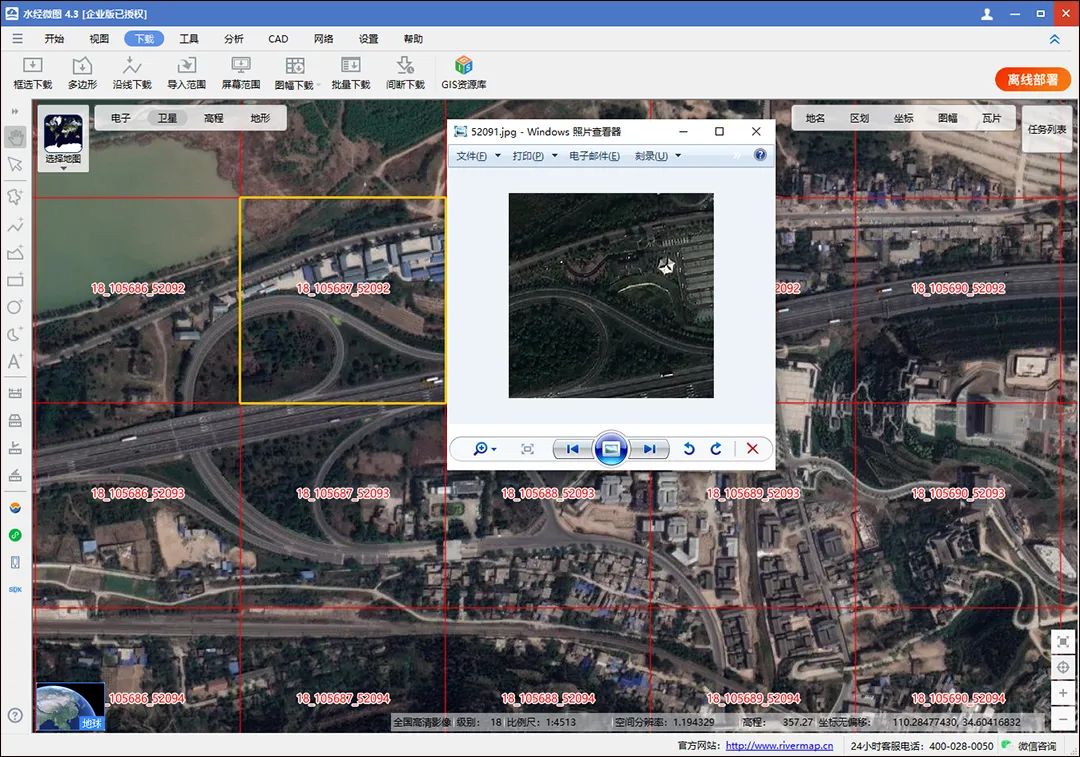Image resolution: width=1080 pixels, height=757 pixels.
Task: Open the 网络 menu tab
Action: pyautogui.click(x=323, y=39)
